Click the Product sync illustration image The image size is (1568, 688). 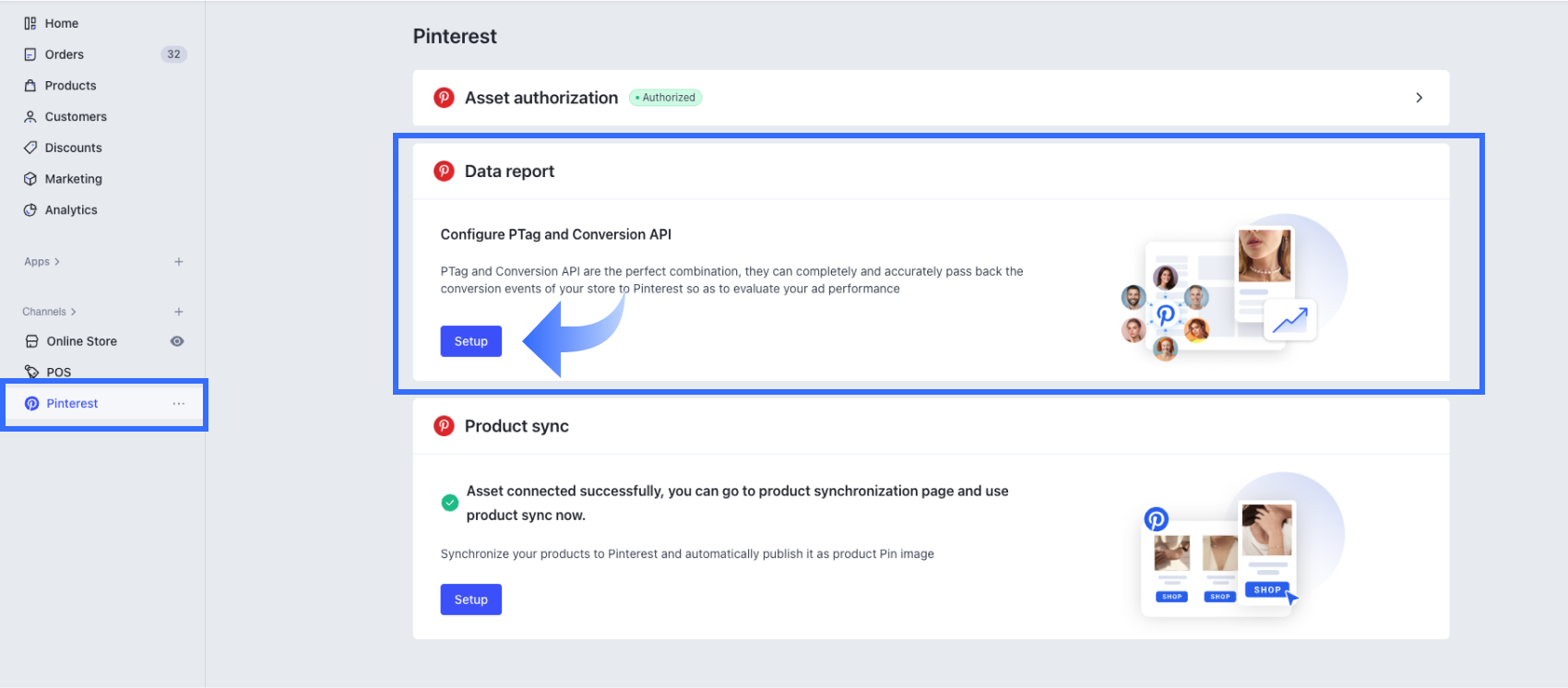pyautogui.click(x=1242, y=547)
